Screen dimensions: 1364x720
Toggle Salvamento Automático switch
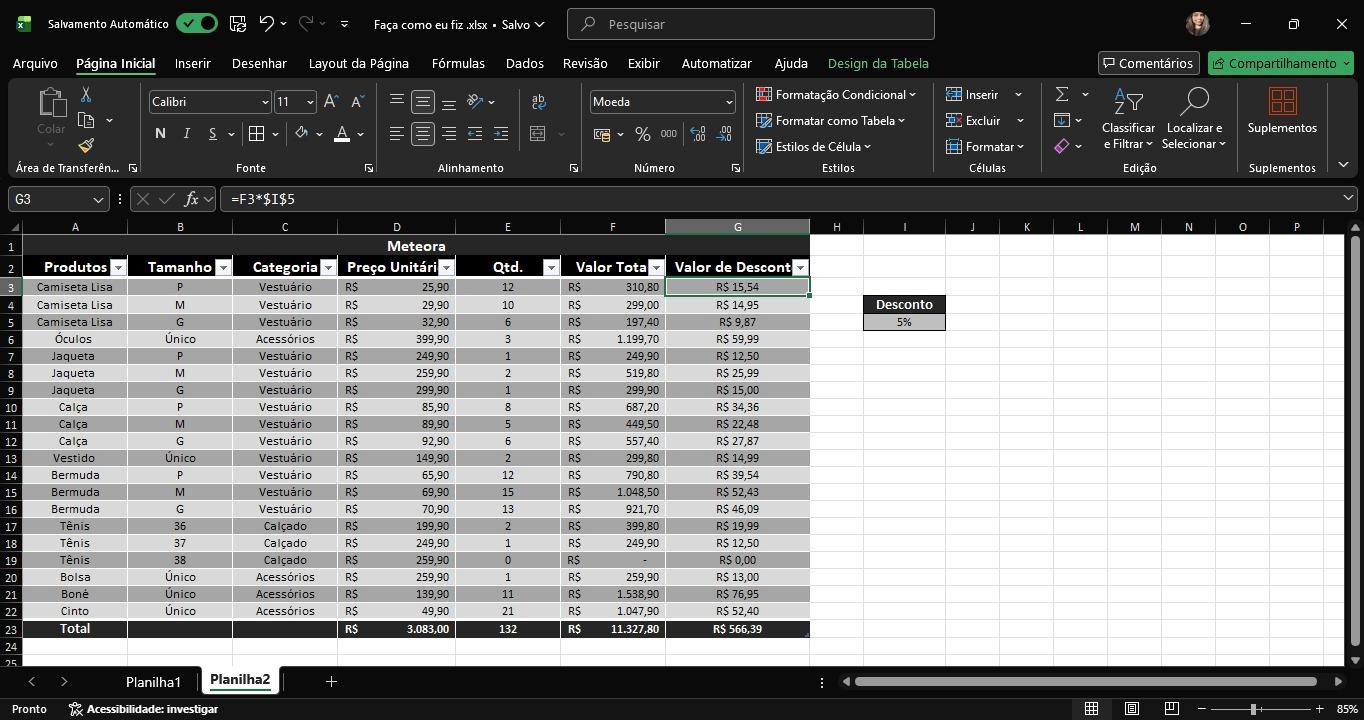tap(196, 23)
